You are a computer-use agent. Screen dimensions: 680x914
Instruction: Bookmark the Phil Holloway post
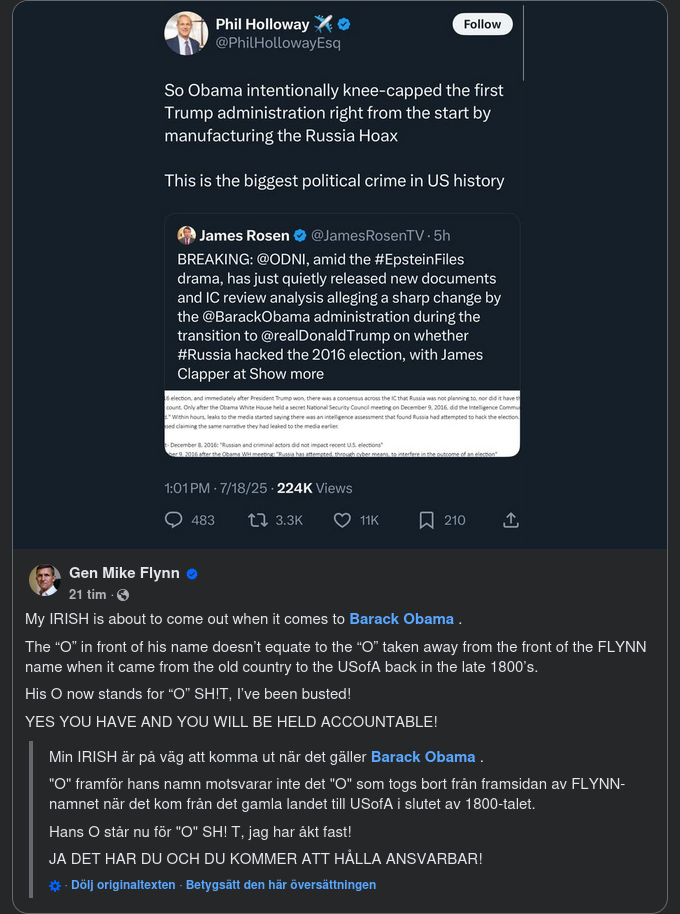[427, 520]
